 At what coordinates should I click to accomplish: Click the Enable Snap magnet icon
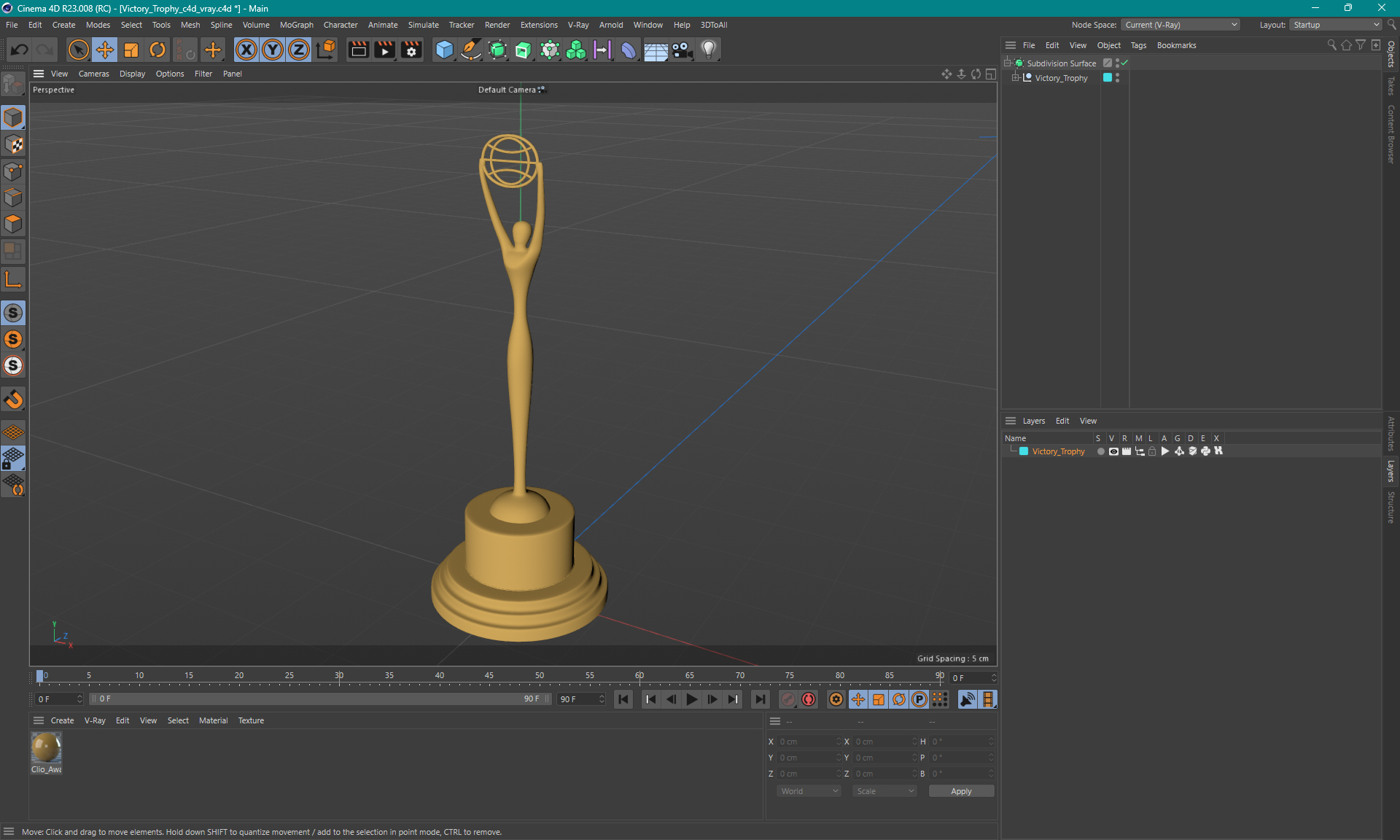pyautogui.click(x=13, y=400)
